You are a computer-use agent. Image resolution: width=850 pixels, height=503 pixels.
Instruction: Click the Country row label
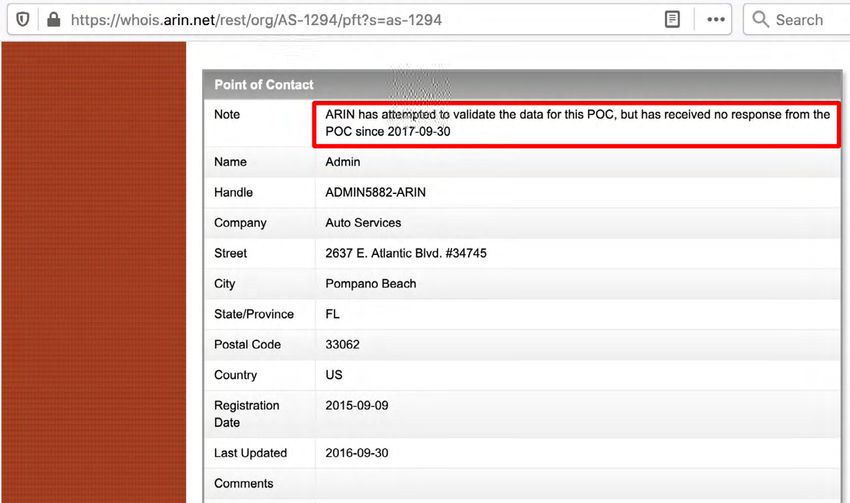[x=235, y=375]
